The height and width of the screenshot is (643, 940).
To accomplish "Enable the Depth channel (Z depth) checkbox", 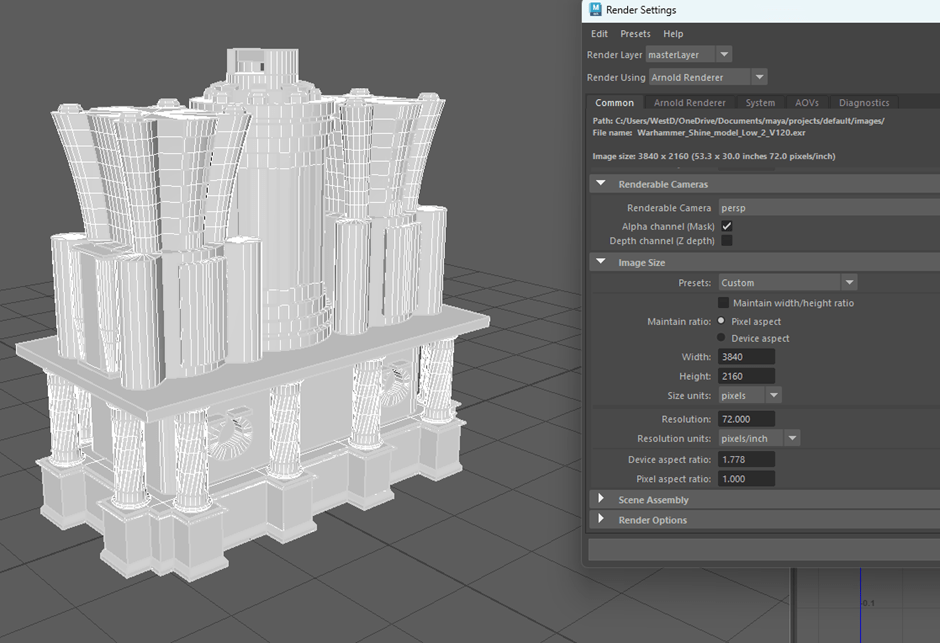I will coord(727,240).
